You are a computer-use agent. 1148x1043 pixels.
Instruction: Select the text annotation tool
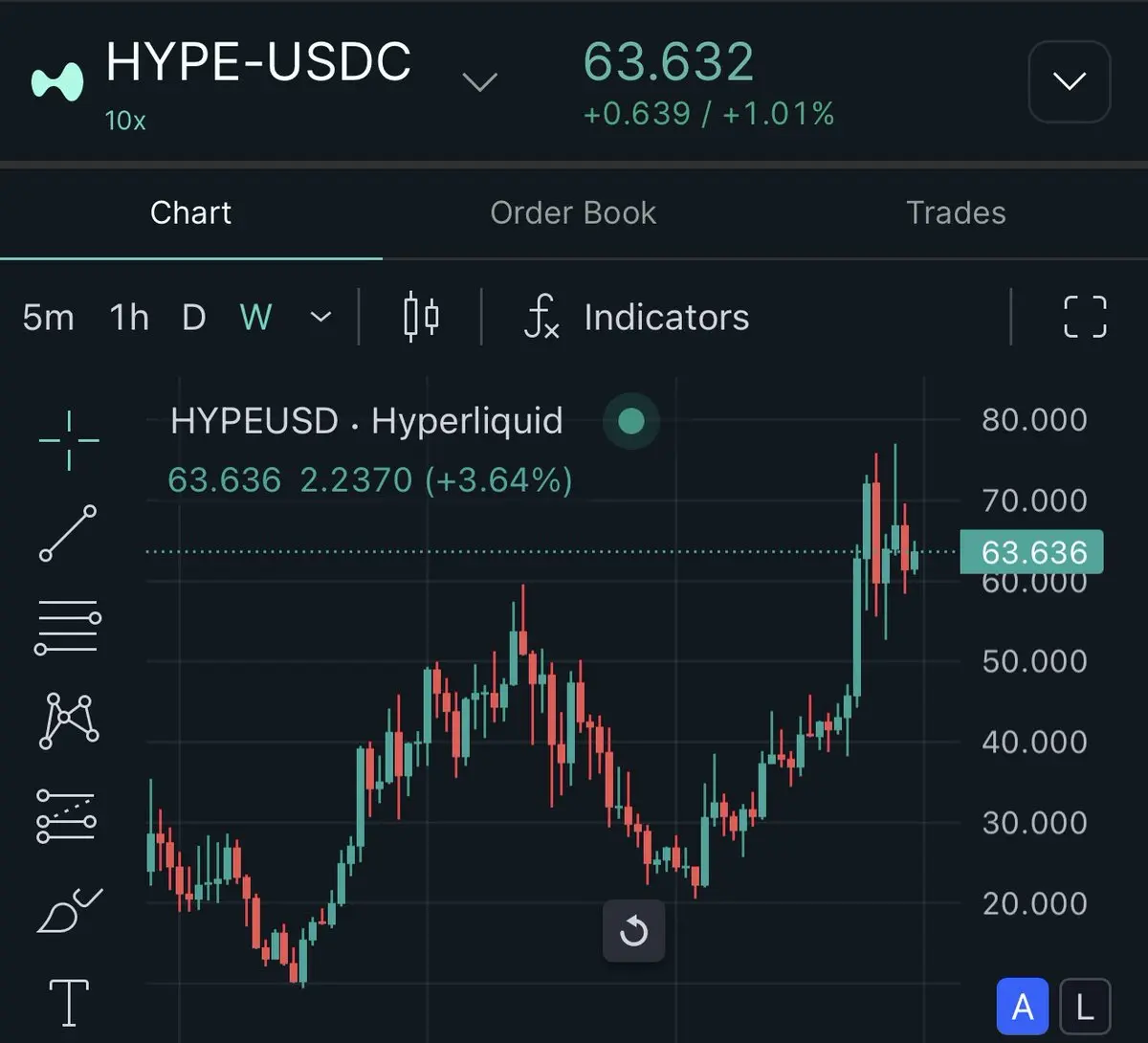(x=69, y=1002)
